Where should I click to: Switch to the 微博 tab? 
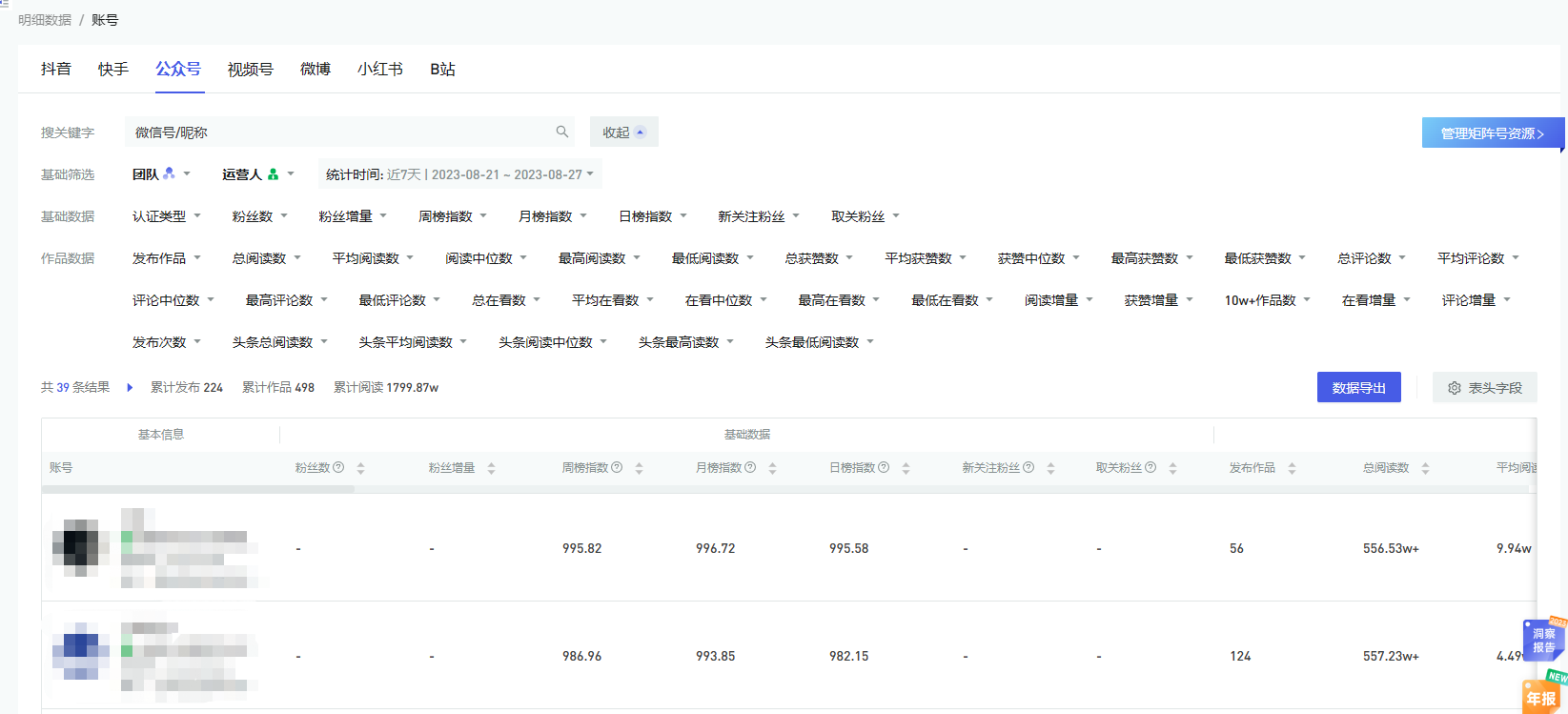[316, 69]
